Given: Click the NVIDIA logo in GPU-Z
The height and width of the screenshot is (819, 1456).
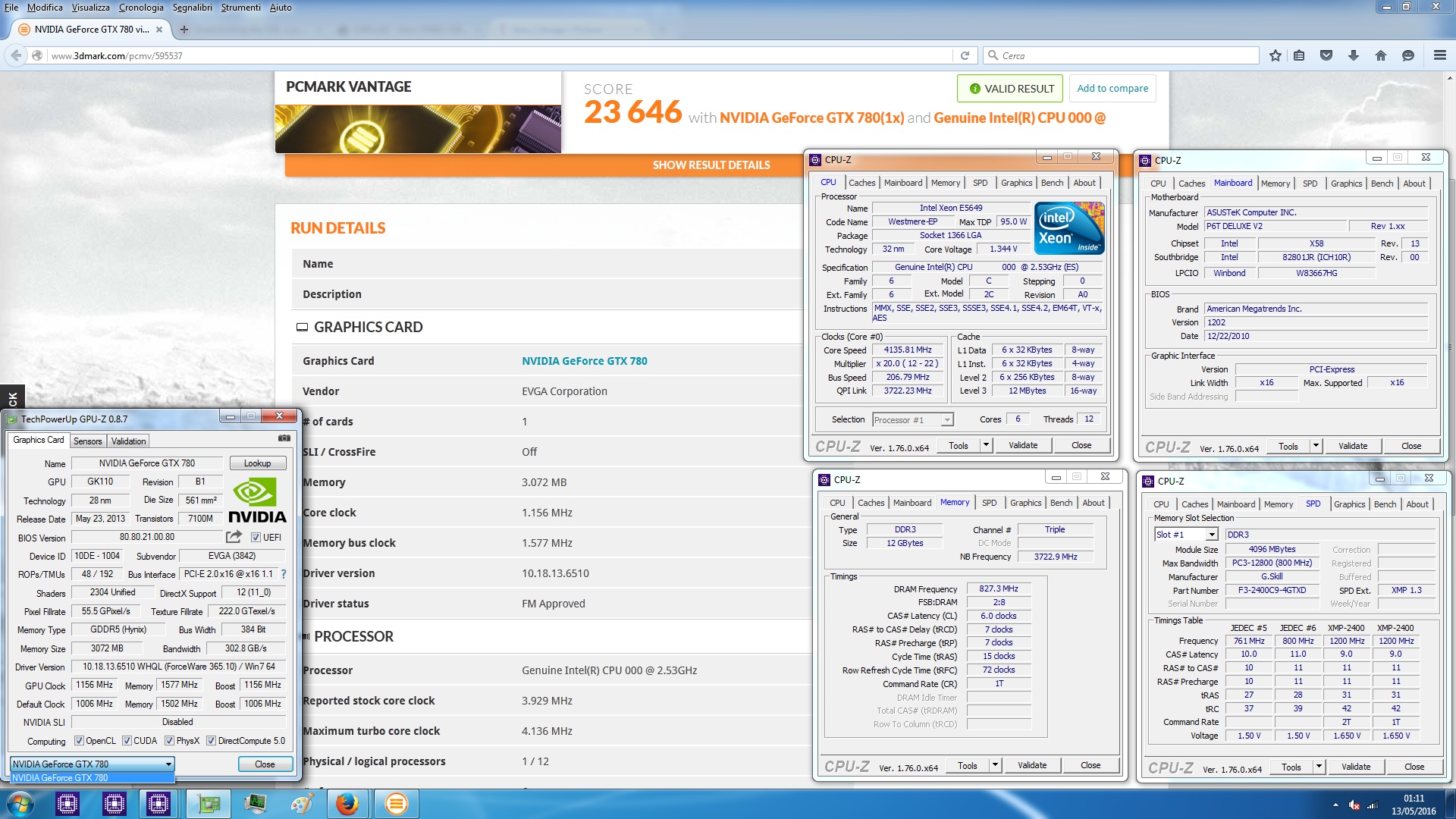Looking at the screenshot, I should tap(257, 500).
